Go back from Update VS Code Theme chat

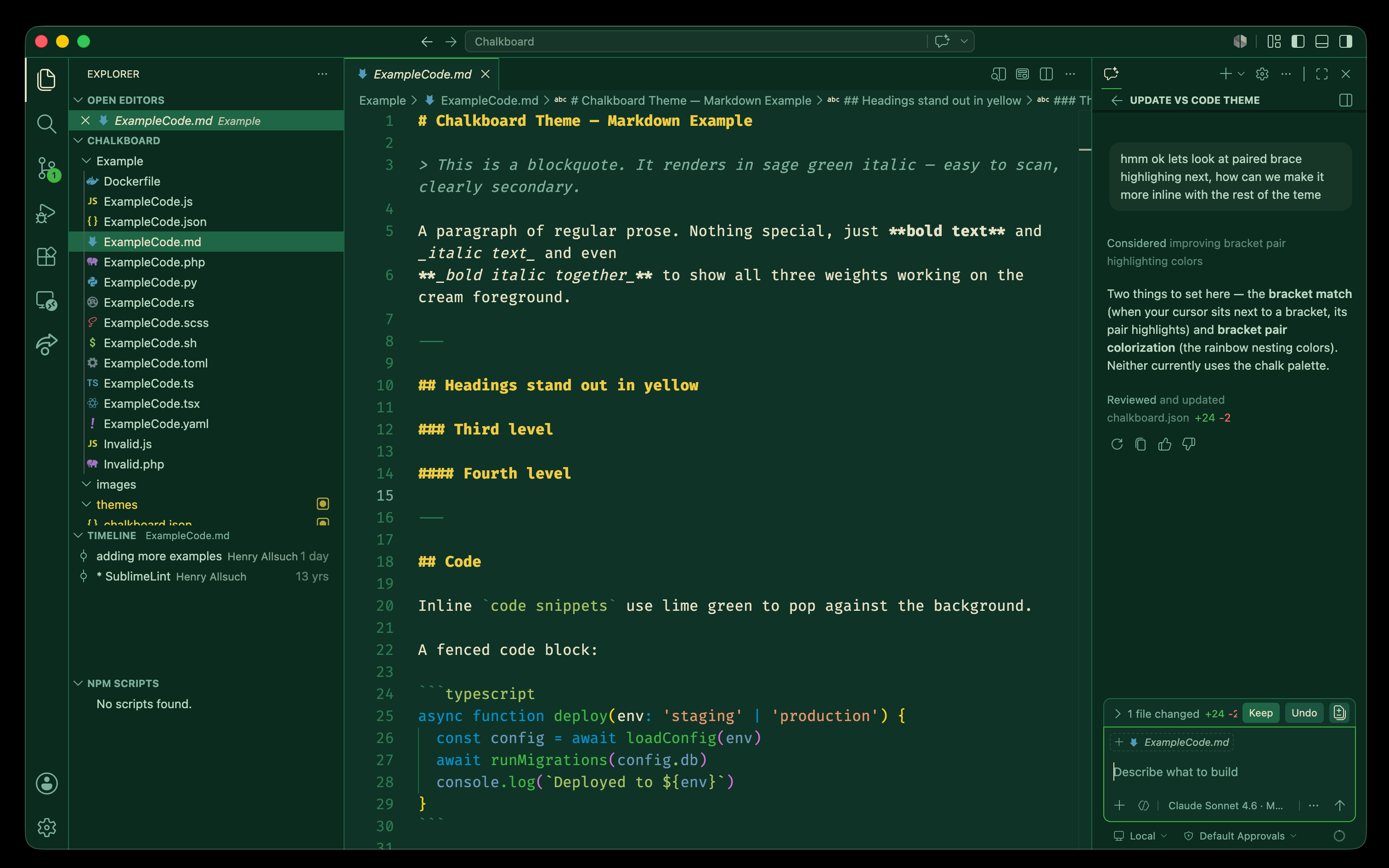point(1116,101)
